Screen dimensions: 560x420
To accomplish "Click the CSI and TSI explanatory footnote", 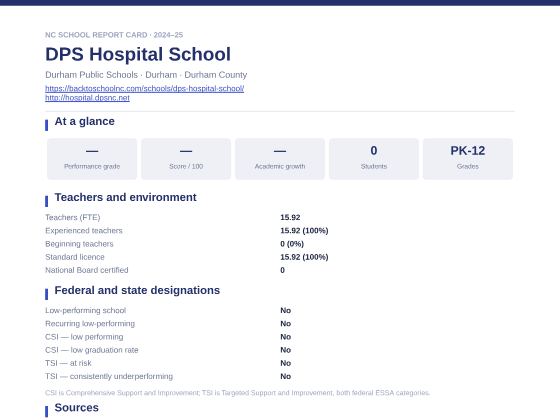I will tap(238, 393).
